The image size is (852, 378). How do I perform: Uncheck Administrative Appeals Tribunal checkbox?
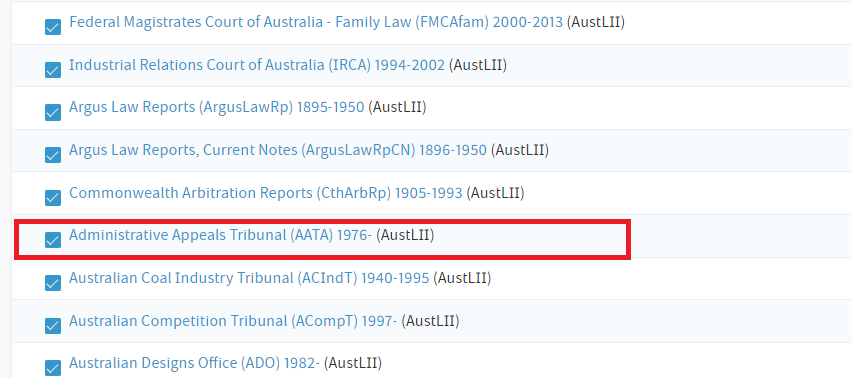pyautogui.click(x=53, y=240)
